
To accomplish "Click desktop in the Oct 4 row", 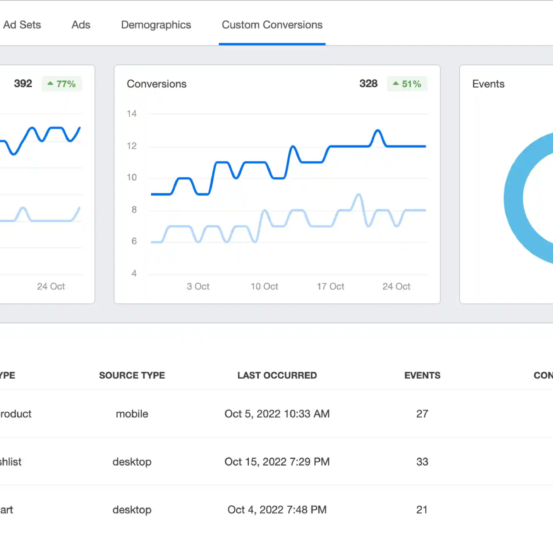I will (132, 510).
